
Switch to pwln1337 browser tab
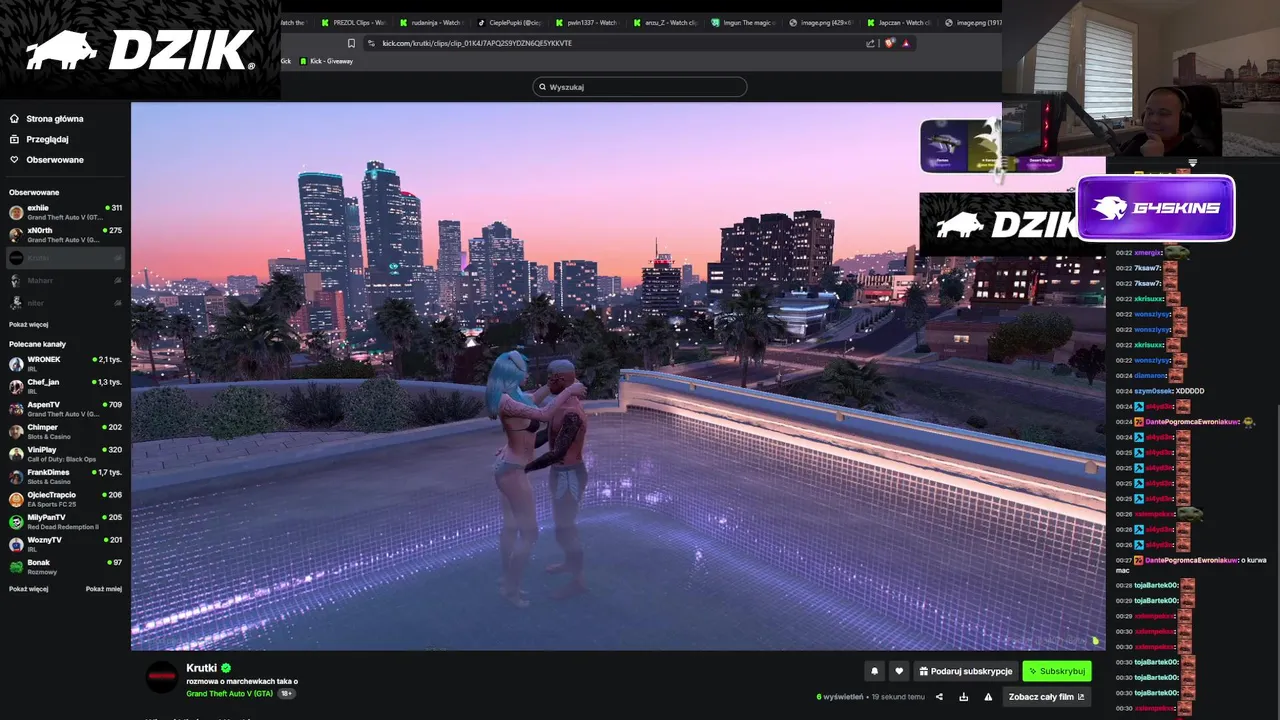click(586, 22)
